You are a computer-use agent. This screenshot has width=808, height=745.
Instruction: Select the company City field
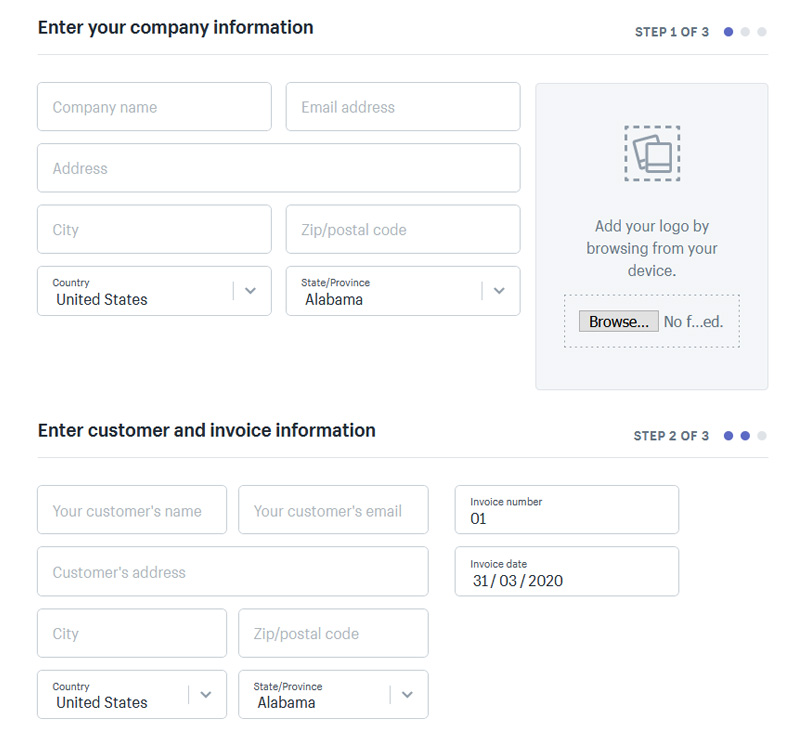tap(154, 230)
